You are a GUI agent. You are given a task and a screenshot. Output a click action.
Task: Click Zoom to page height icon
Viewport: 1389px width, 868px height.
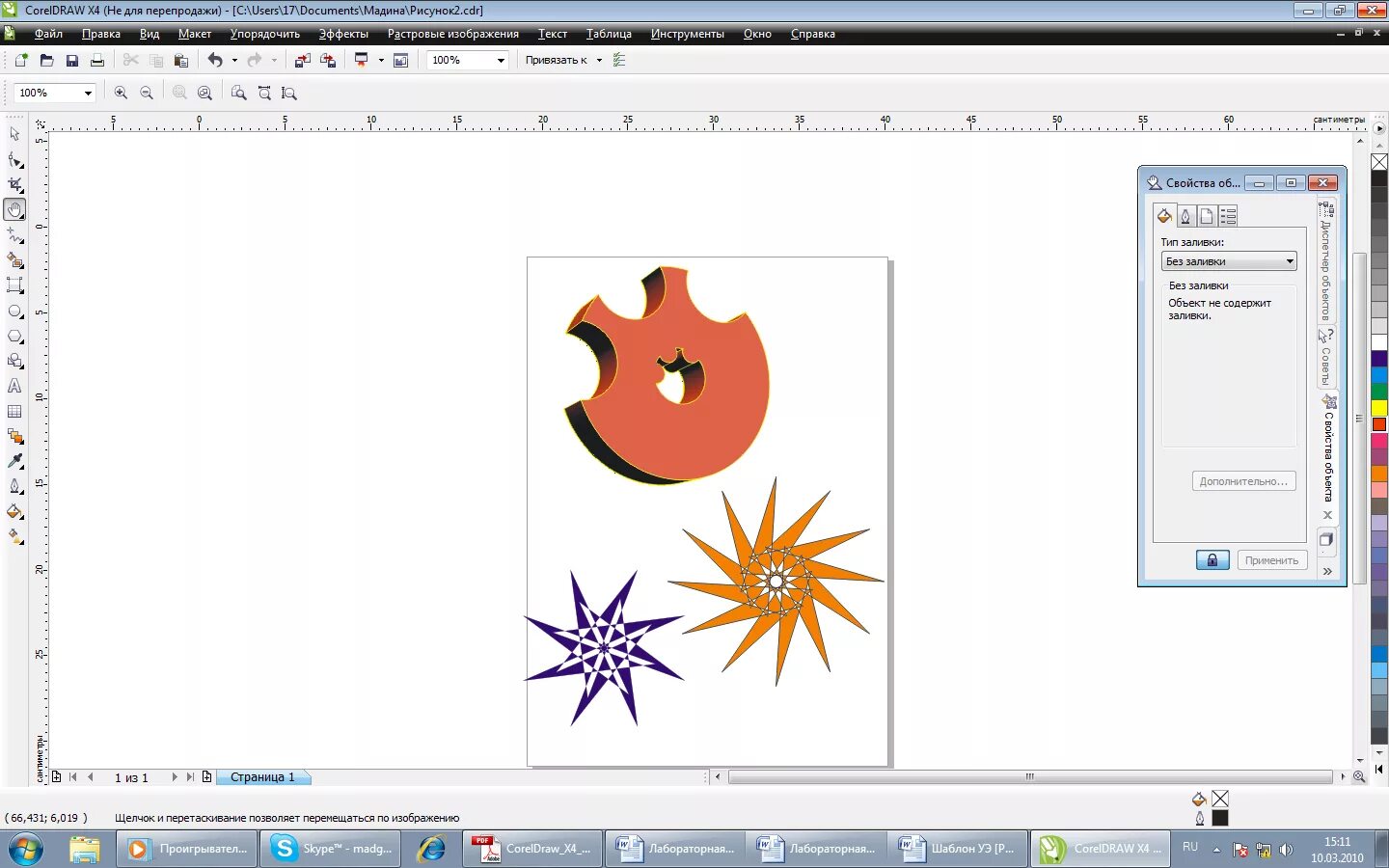[x=289, y=93]
